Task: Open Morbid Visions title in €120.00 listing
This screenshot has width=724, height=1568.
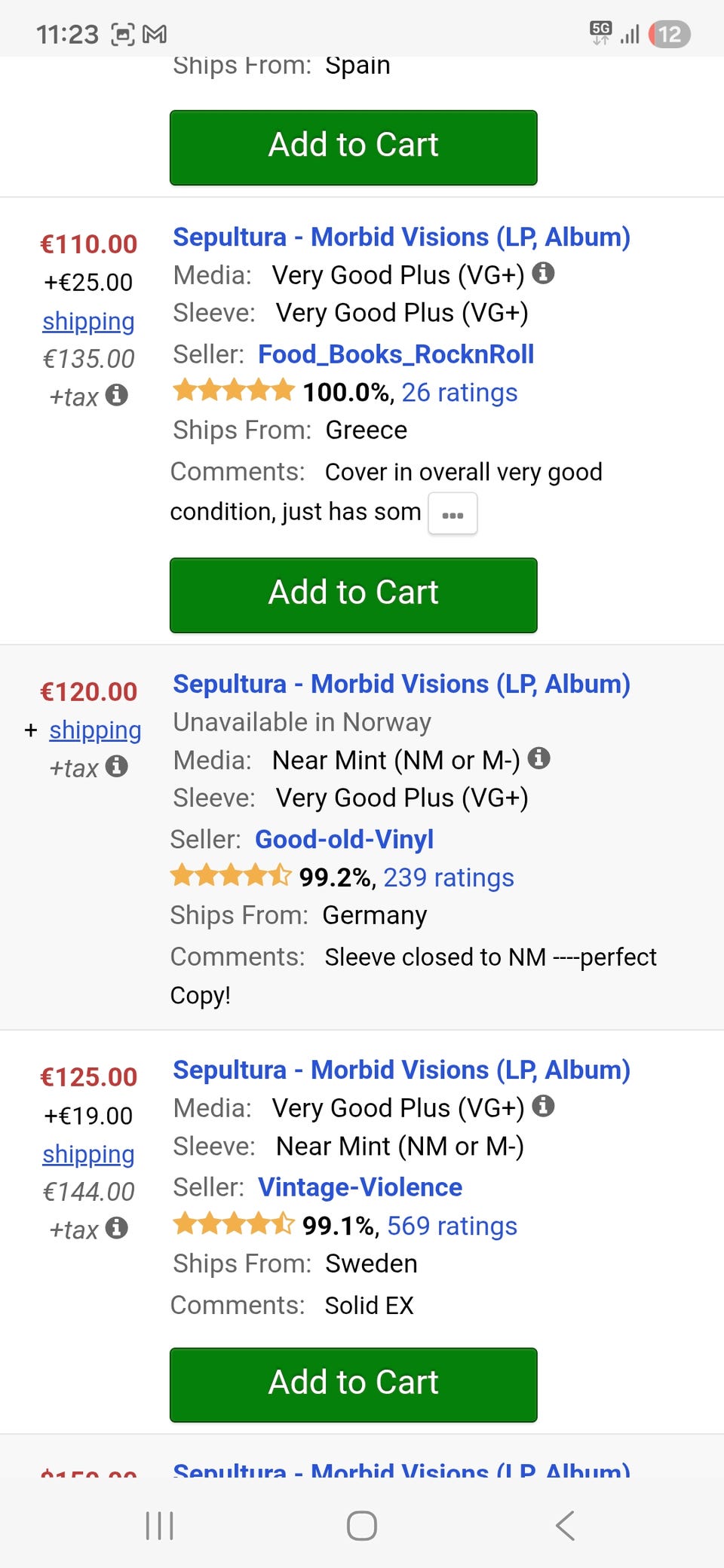Action: (401, 684)
